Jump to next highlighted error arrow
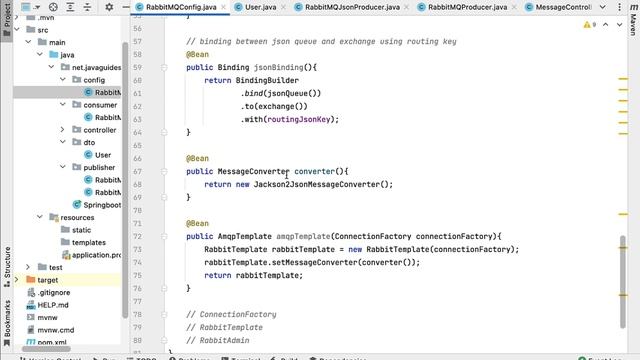Image resolution: width=640 pixels, height=360 pixels. click(x=620, y=25)
